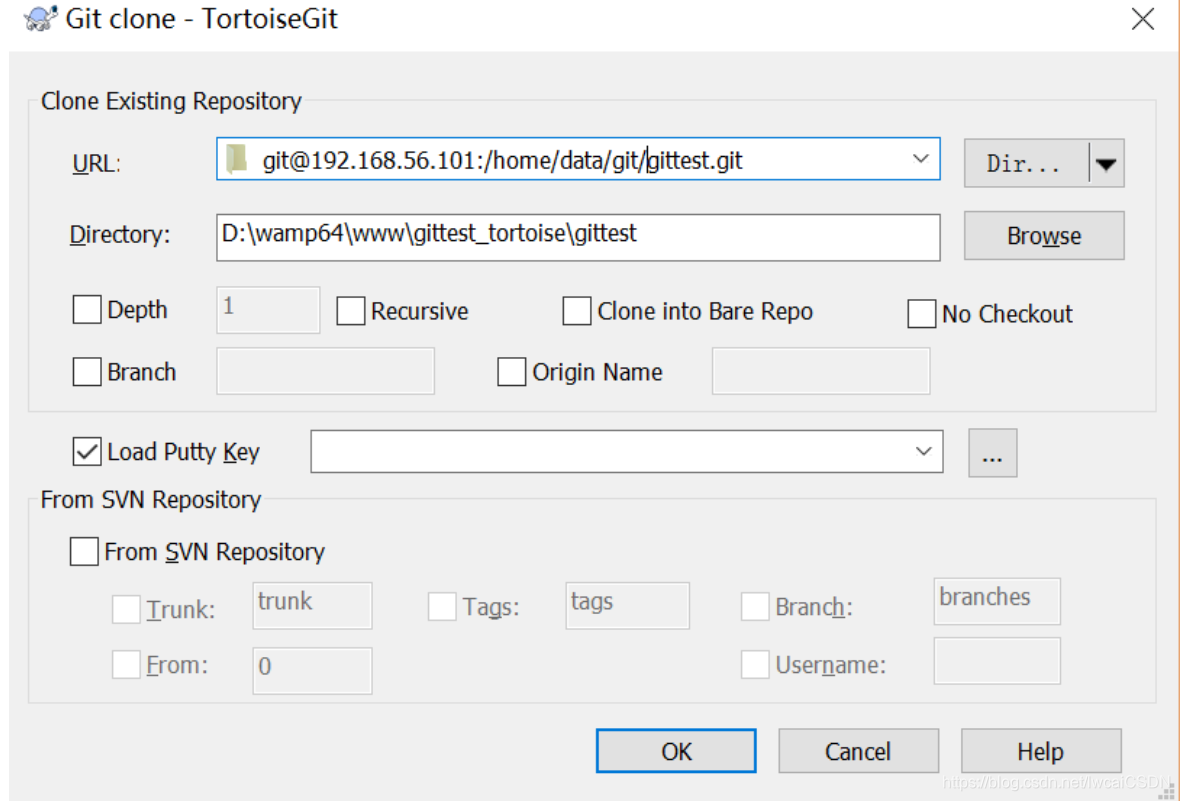Toggle the Trunk checkbox
This screenshot has width=1180, height=801.
126,609
